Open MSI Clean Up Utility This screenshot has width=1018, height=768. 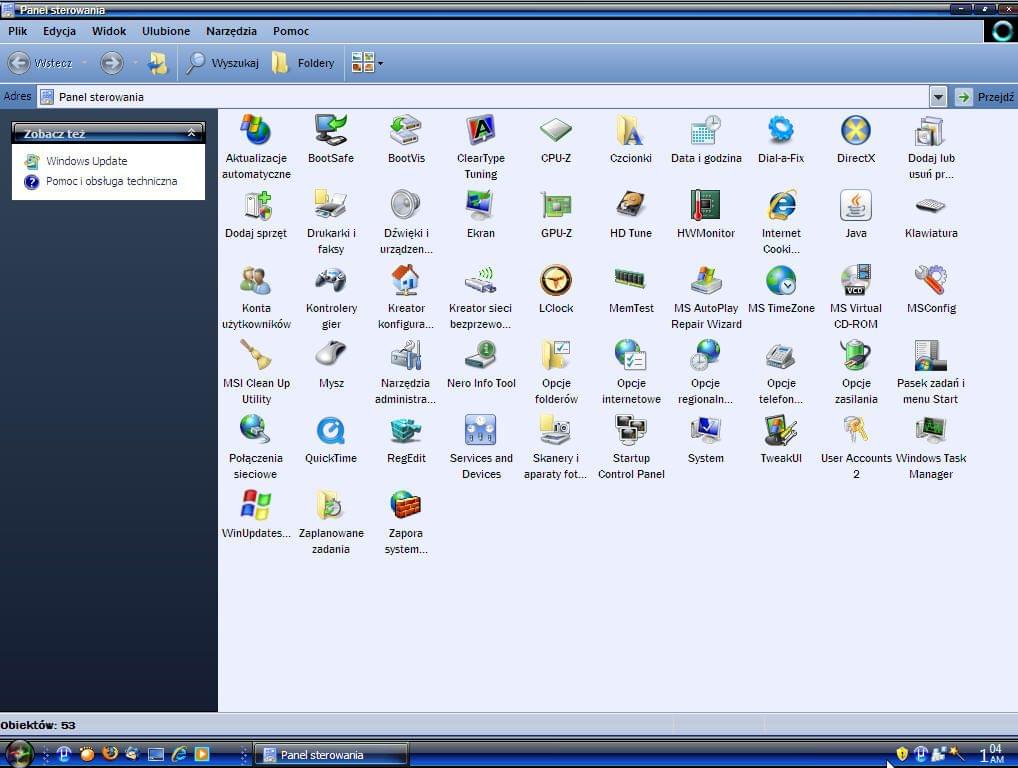pos(256,372)
